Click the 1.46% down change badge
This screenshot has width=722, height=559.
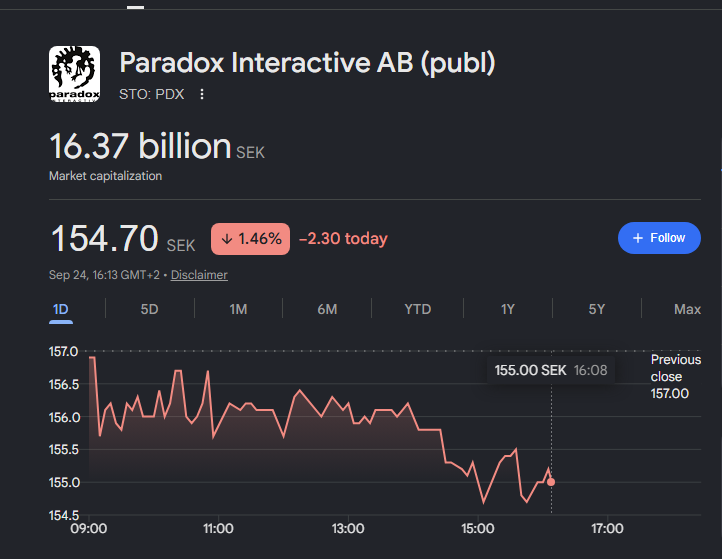click(x=250, y=239)
